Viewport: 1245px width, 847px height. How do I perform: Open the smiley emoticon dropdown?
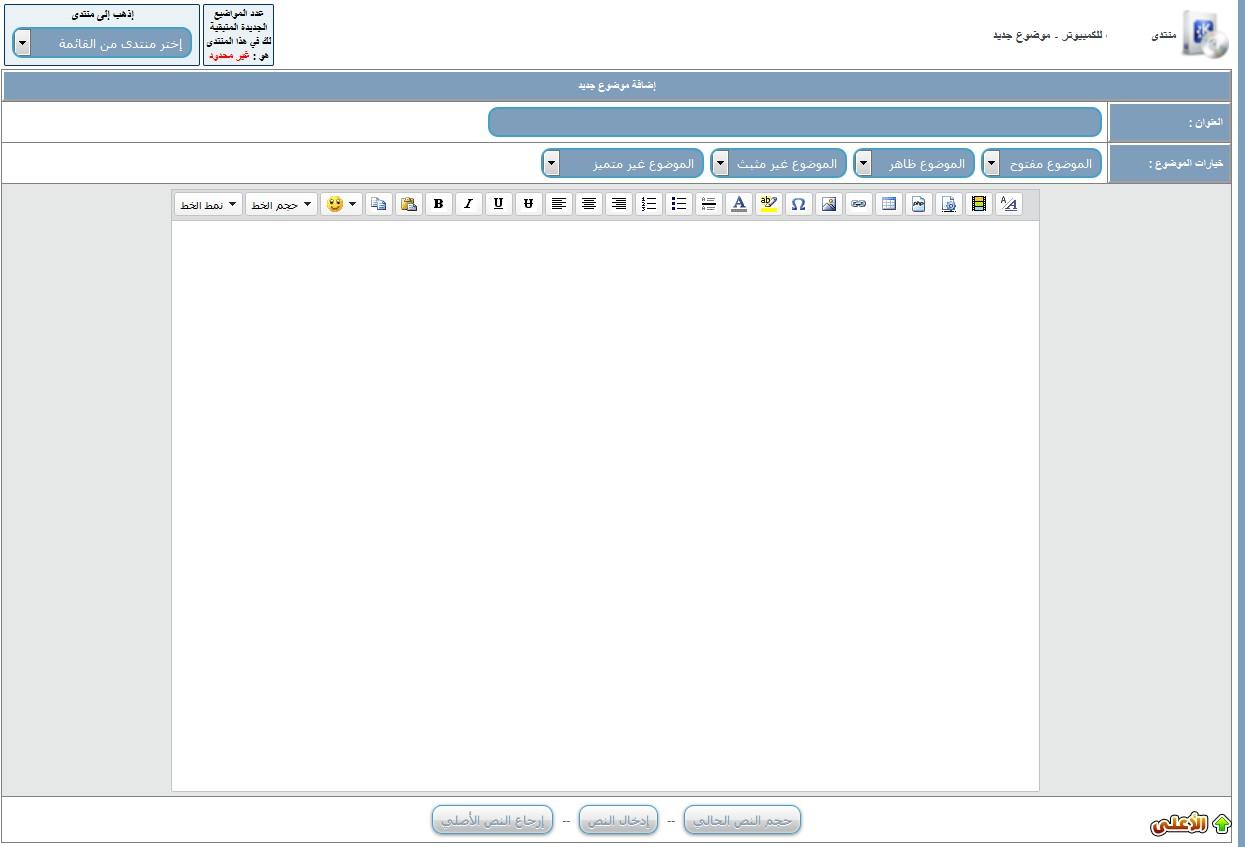[x=341, y=204]
